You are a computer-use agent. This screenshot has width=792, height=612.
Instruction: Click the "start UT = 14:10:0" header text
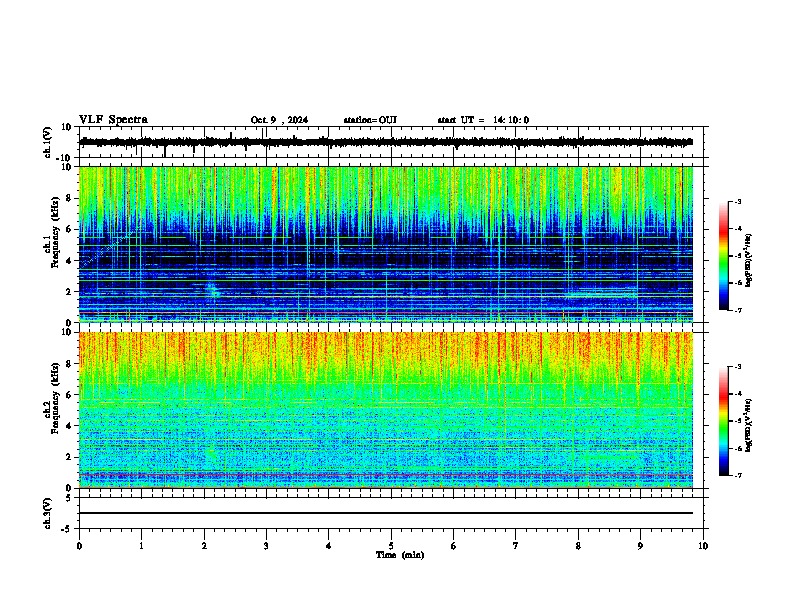point(483,120)
